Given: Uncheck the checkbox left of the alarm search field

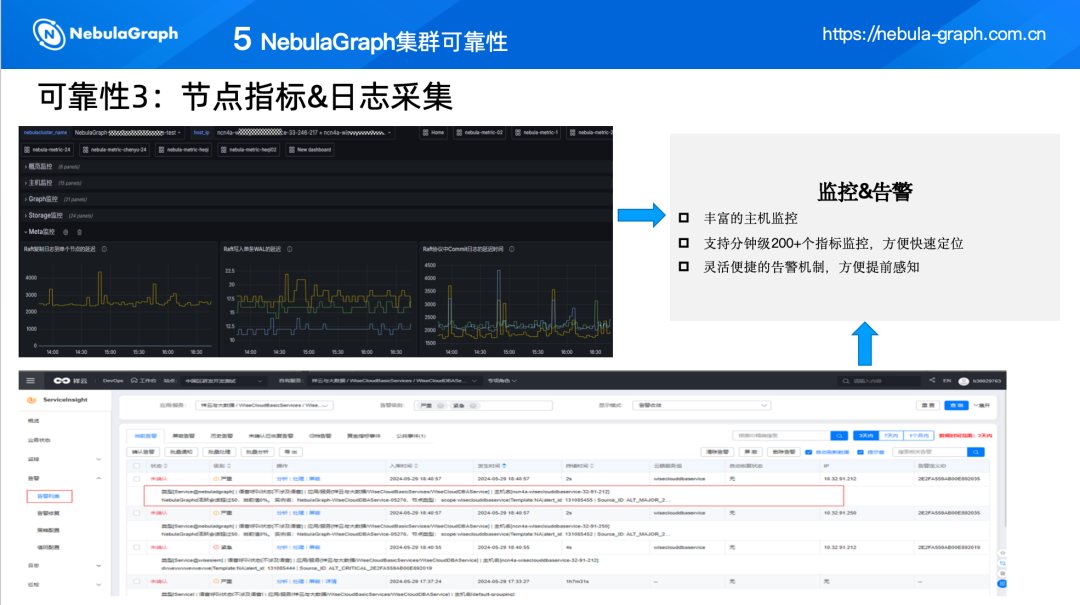Looking at the screenshot, I should [x=860, y=452].
